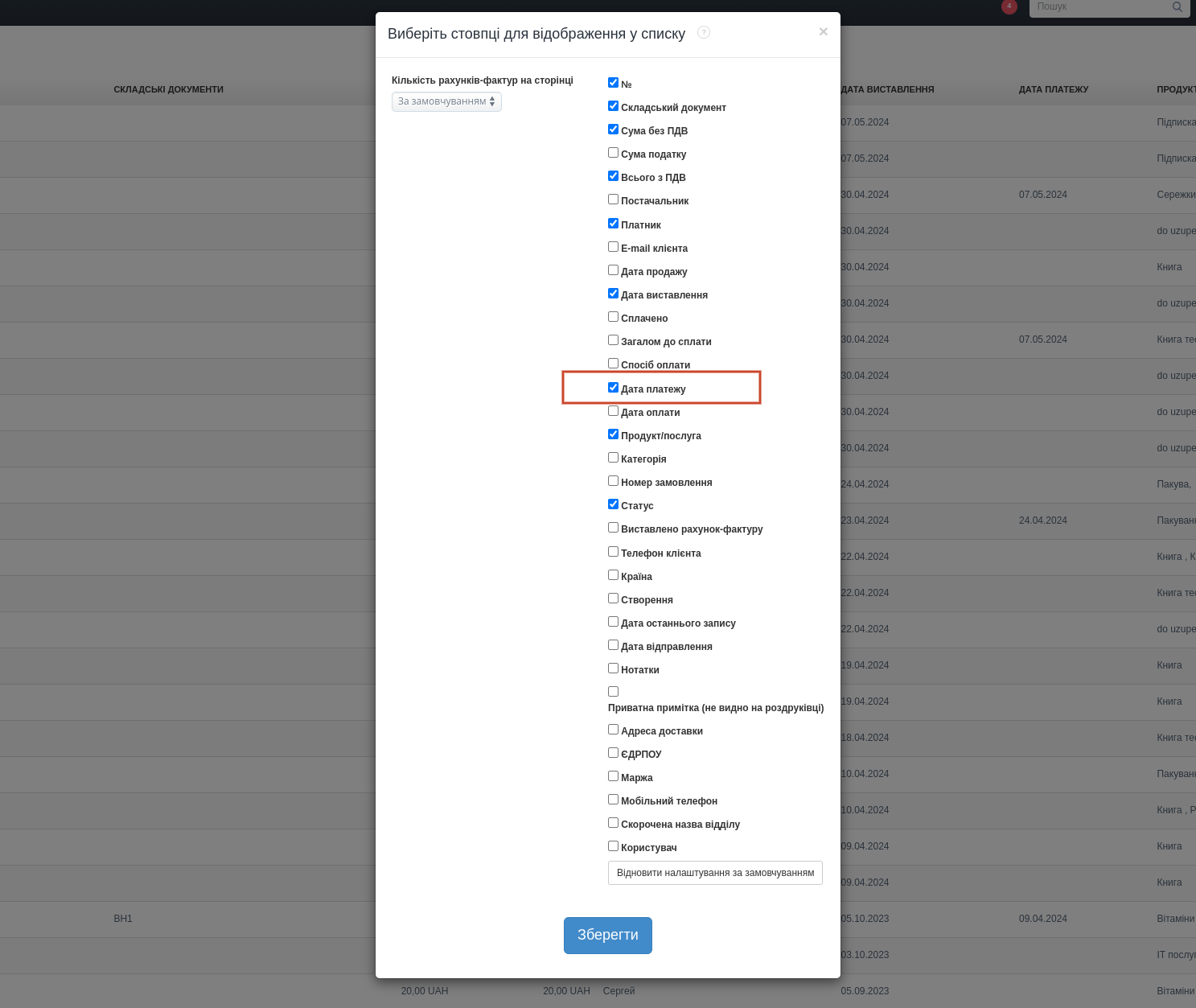This screenshot has width=1196, height=1008.
Task: Enable the Спосіб оплати checkbox
Action: [x=614, y=364]
